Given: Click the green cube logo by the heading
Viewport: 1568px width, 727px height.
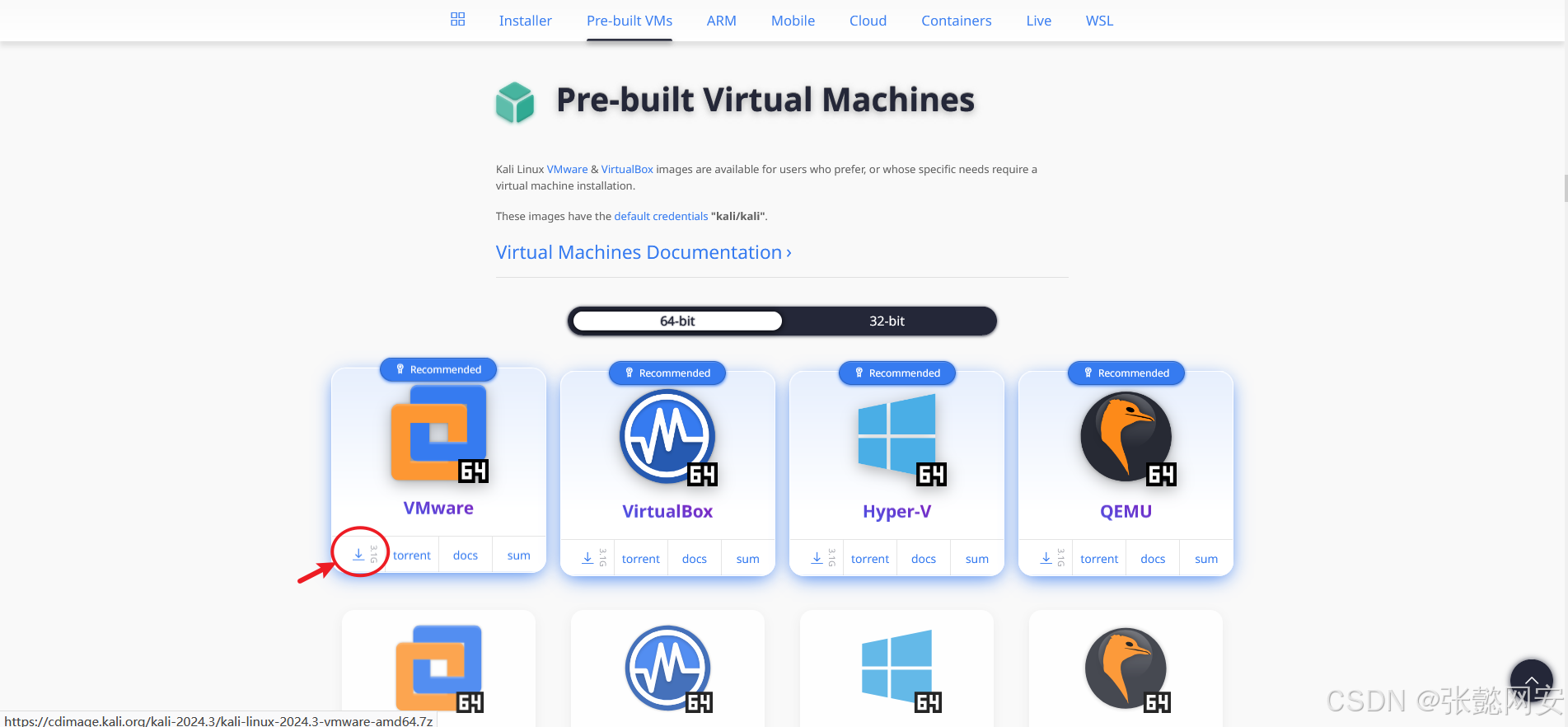Looking at the screenshot, I should [515, 102].
